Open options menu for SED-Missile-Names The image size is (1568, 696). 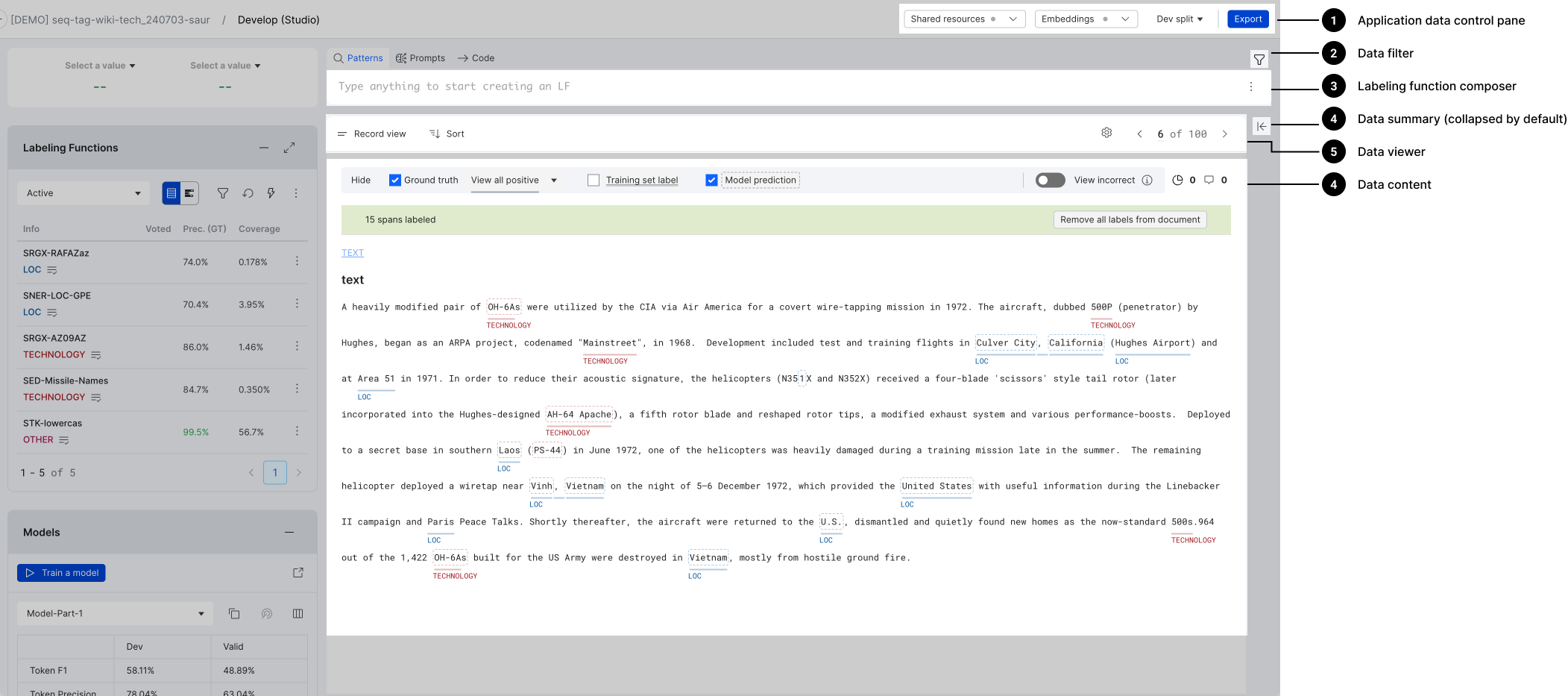tap(297, 389)
